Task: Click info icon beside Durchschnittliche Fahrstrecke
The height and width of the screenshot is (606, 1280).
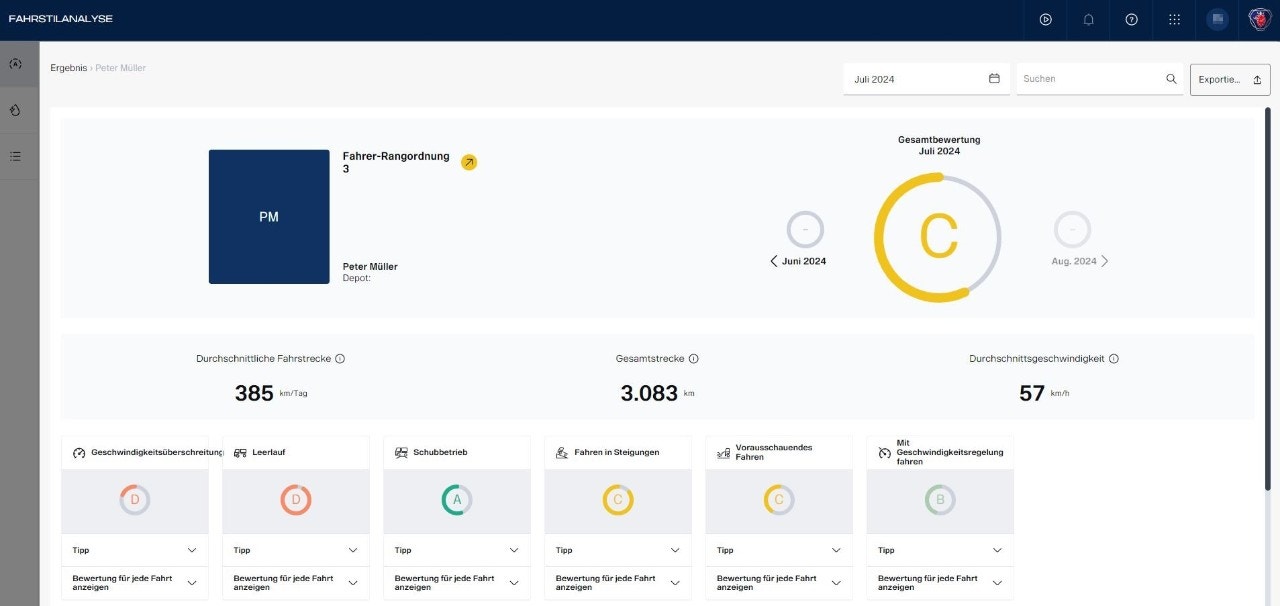Action: pos(340,359)
